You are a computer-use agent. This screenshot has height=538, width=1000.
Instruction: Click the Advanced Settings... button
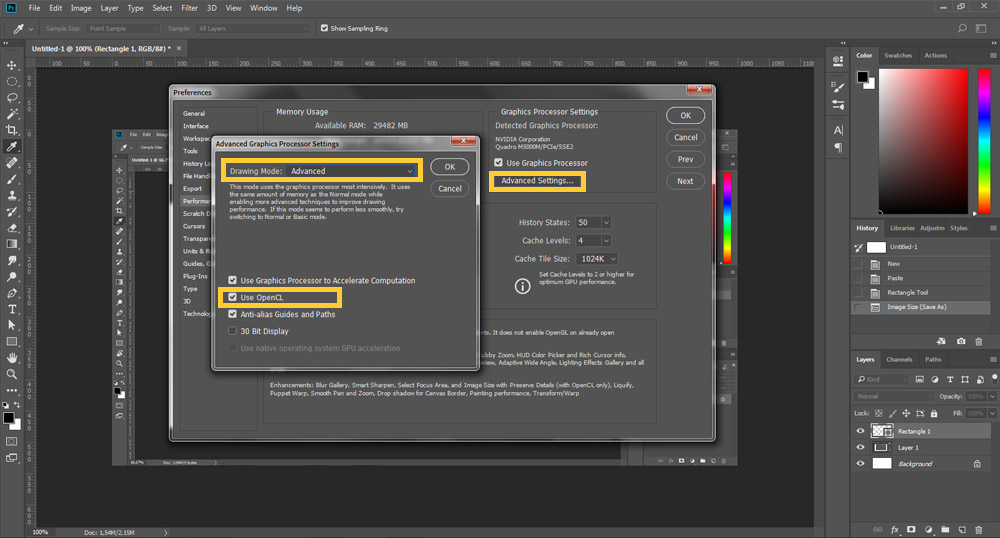tap(537, 180)
